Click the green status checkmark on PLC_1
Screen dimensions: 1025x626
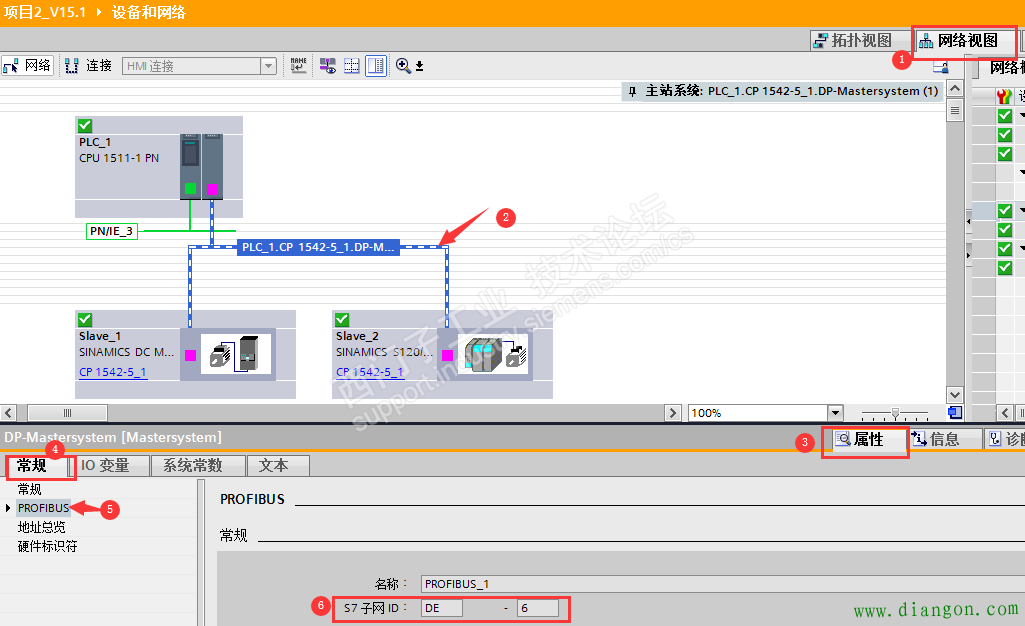coord(83,125)
